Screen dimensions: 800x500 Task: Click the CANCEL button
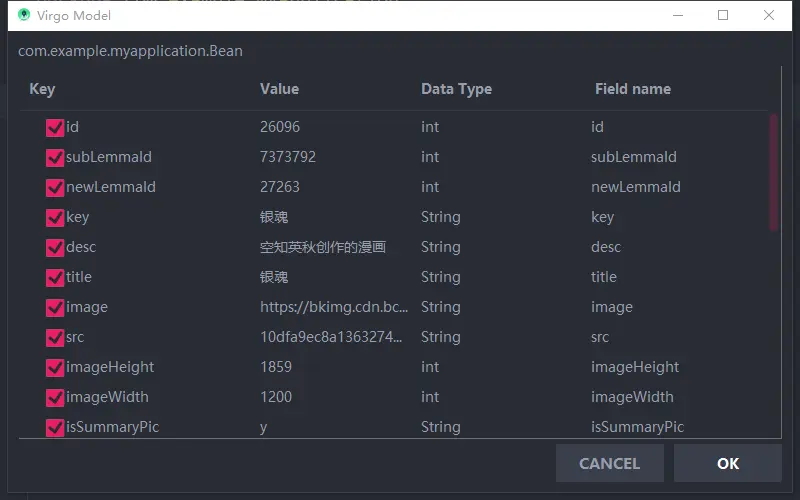pos(610,463)
